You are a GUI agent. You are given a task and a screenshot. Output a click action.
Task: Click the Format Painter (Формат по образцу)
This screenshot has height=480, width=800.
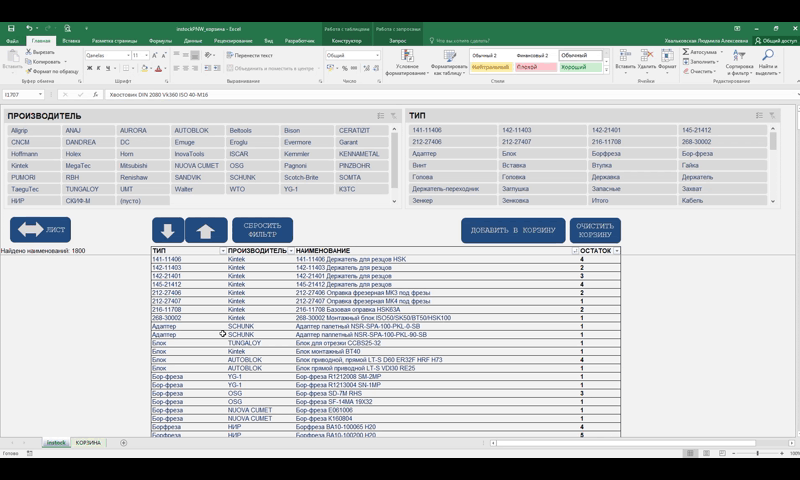tap(52, 71)
